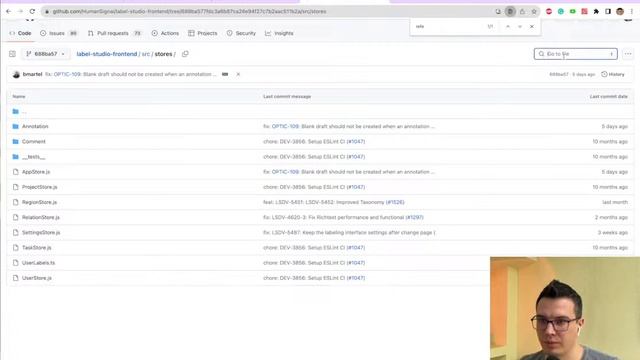
Task: Open the Security tab
Action: (241, 33)
